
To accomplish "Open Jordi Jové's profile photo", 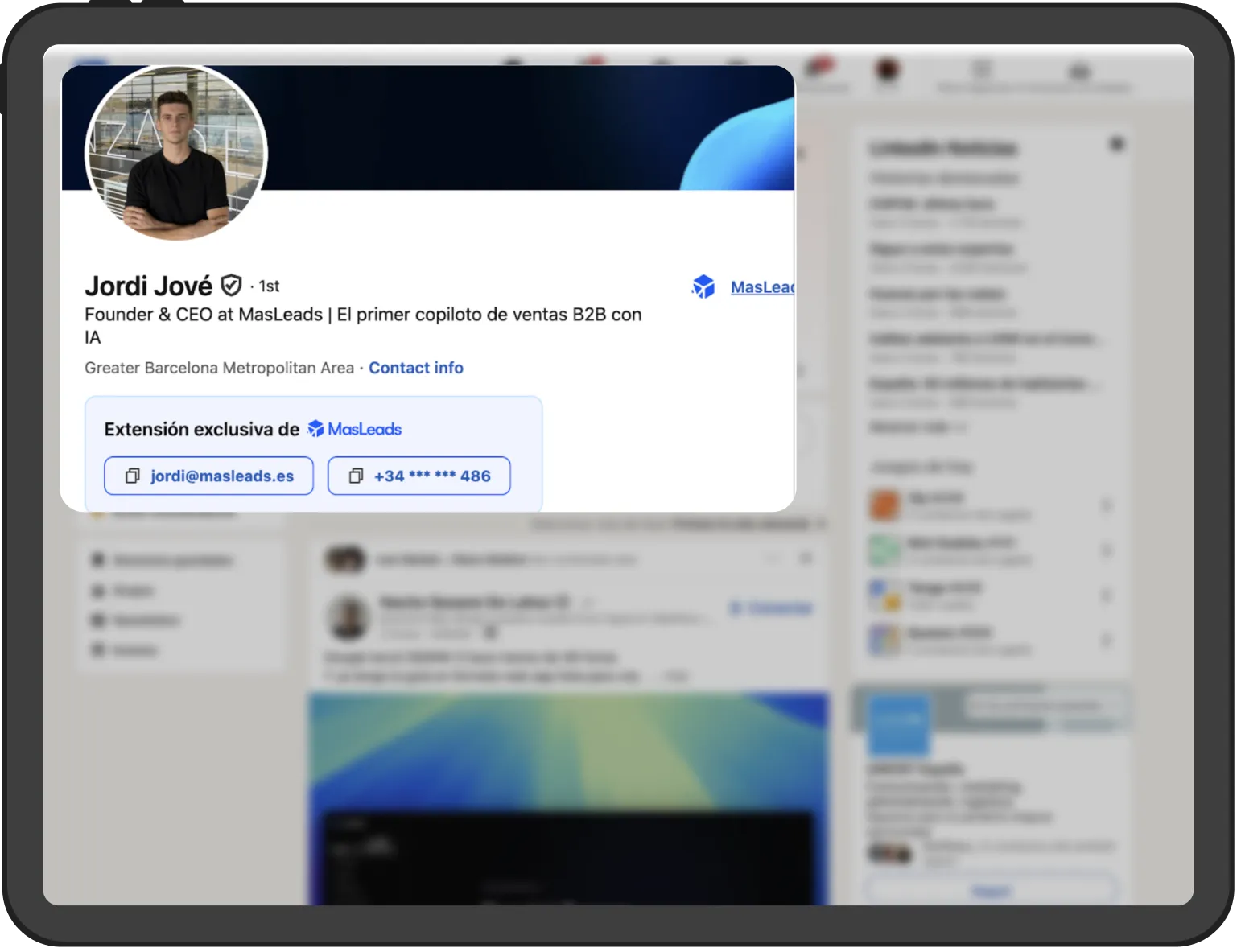I will tap(176, 153).
